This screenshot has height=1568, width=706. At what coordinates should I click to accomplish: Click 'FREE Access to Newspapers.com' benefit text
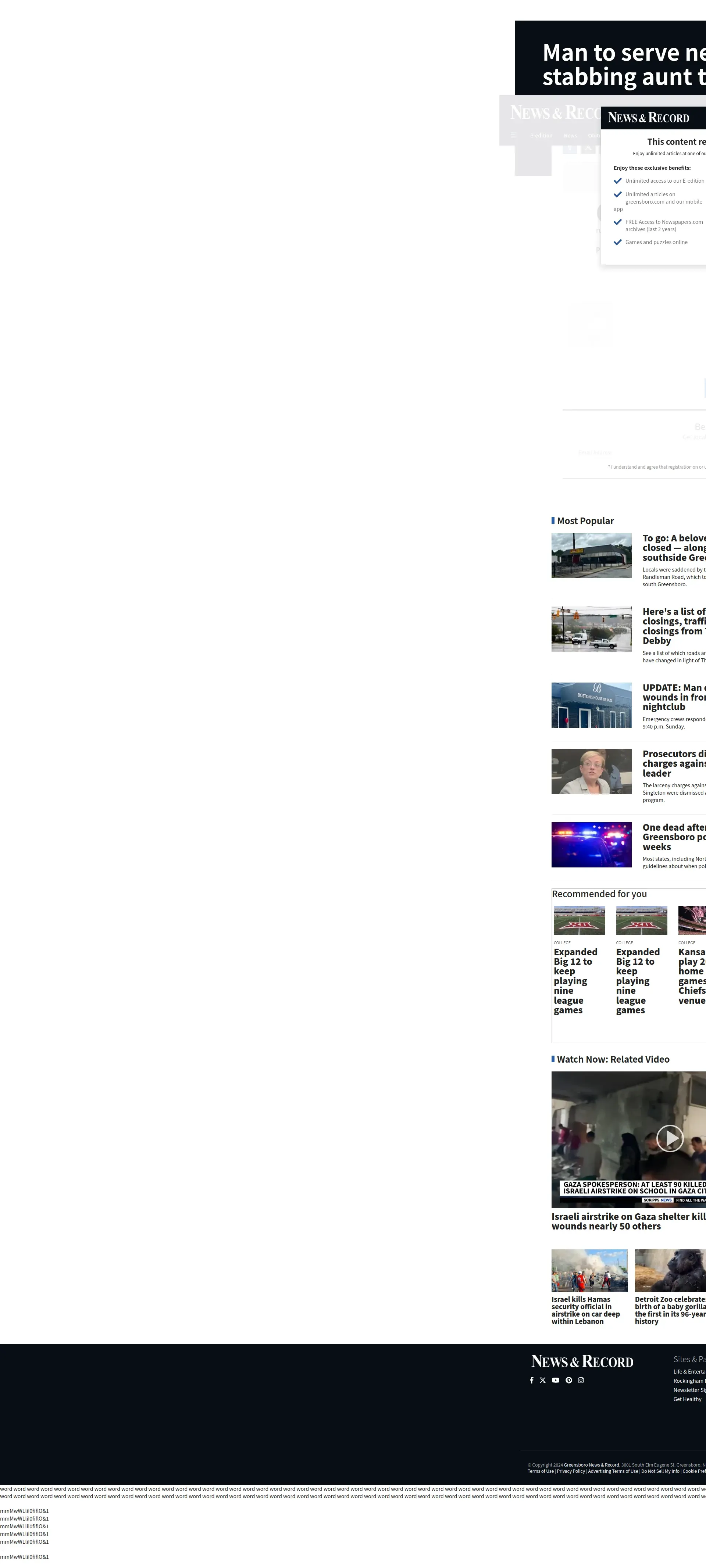[x=664, y=226]
